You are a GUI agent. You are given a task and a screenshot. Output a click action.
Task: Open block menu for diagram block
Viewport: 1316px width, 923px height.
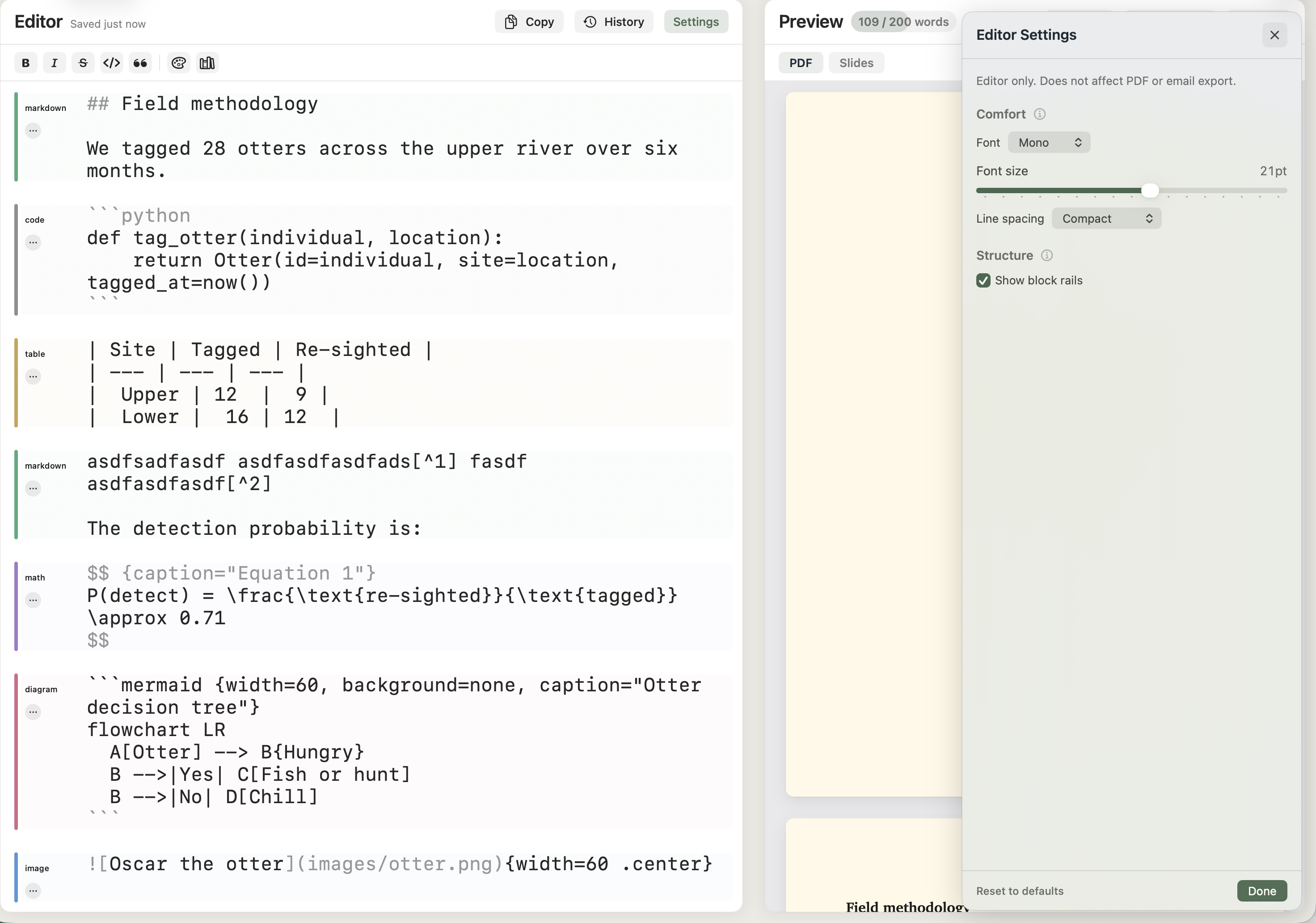click(x=33, y=712)
